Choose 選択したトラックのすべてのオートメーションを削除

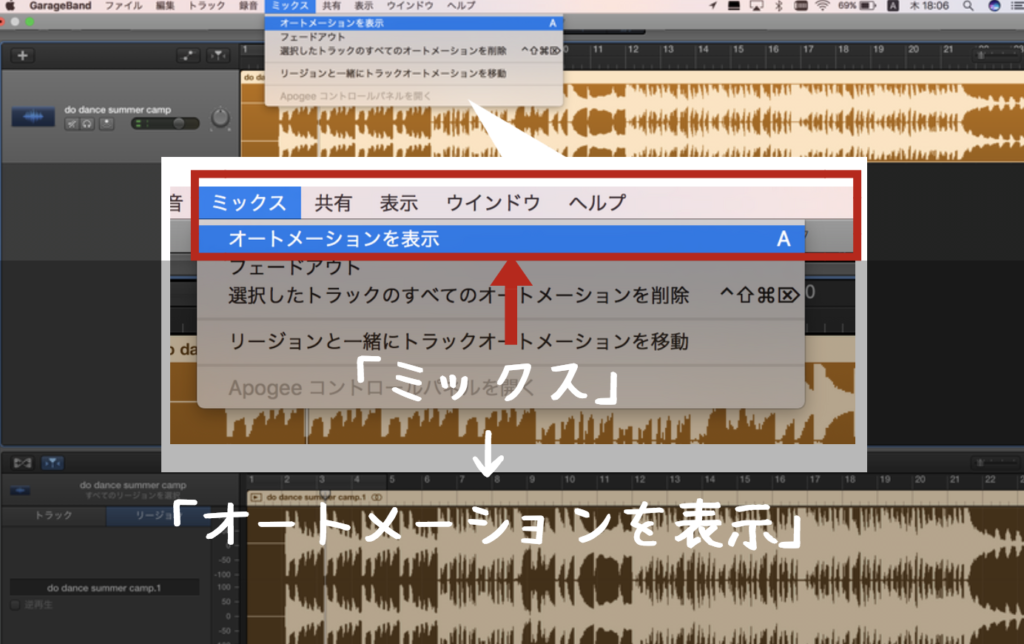point(414,50)
